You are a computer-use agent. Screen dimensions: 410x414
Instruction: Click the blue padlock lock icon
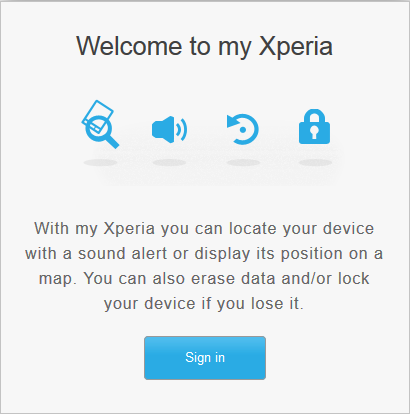pos(314,127)
